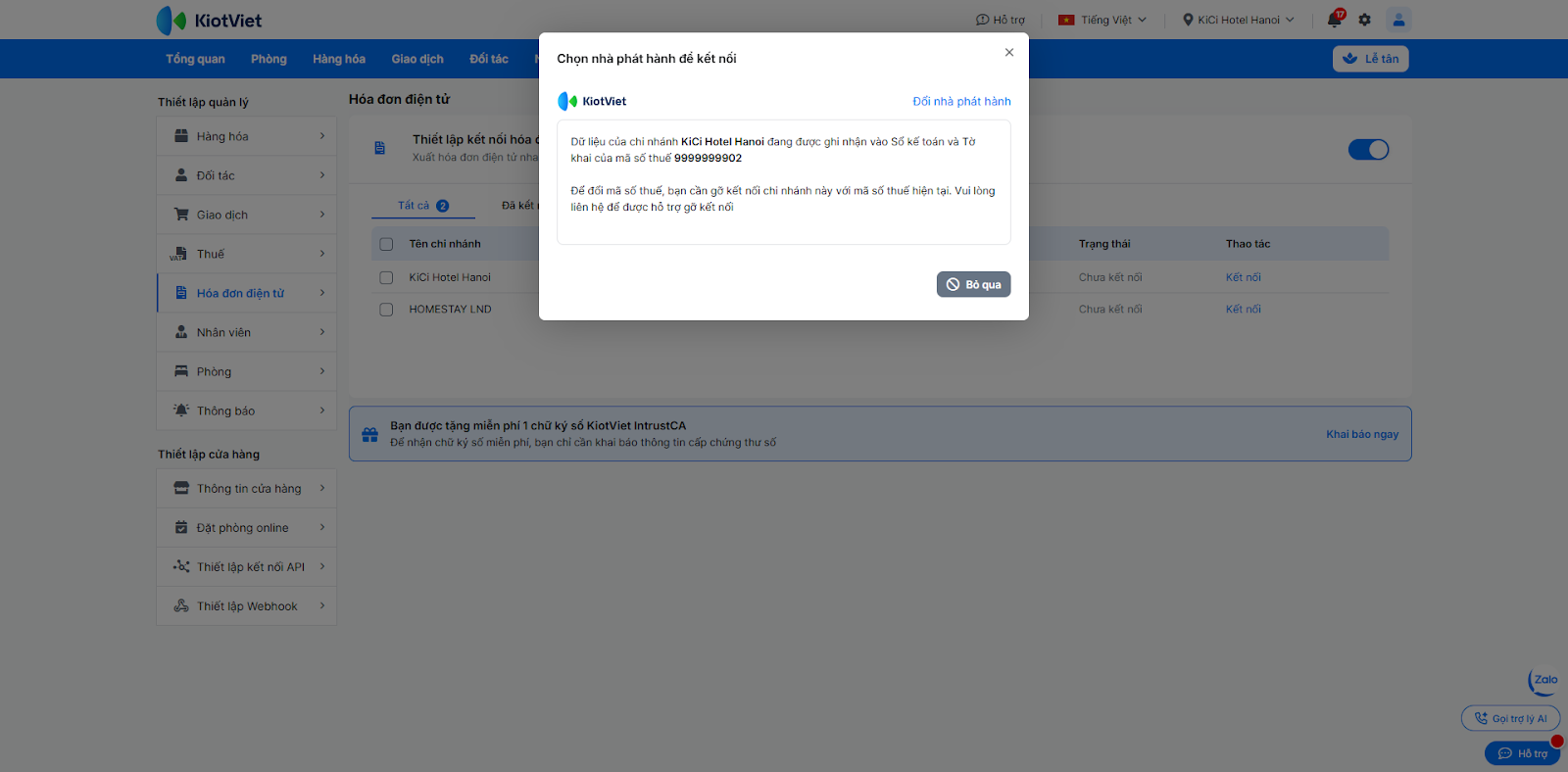Open the Đặt phòng online settings item
Screen dimensions: 1568x772
click(247, 527)
